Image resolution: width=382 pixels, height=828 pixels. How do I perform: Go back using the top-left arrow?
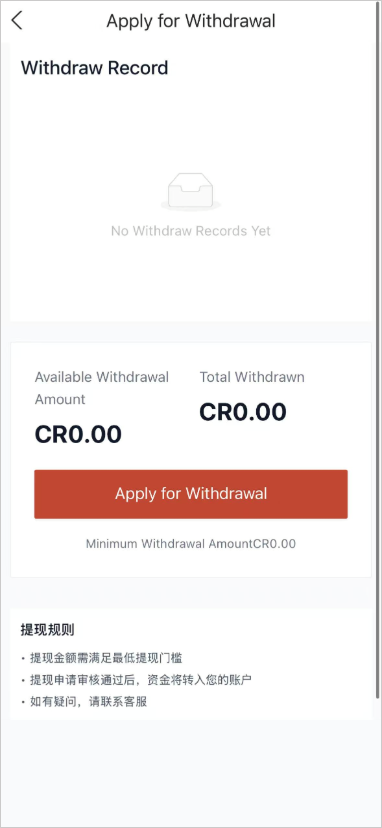(17, 21)
